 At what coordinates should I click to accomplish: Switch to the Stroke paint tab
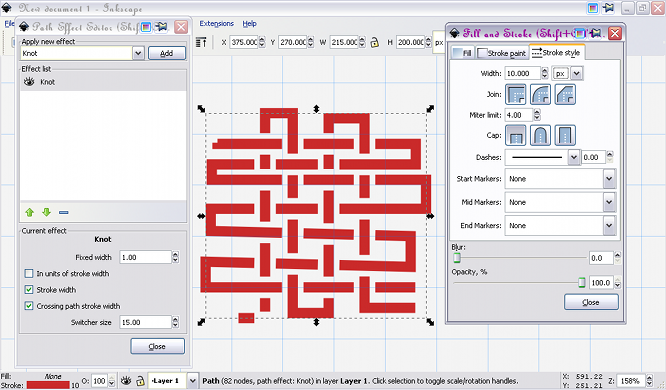pos(502,53)
